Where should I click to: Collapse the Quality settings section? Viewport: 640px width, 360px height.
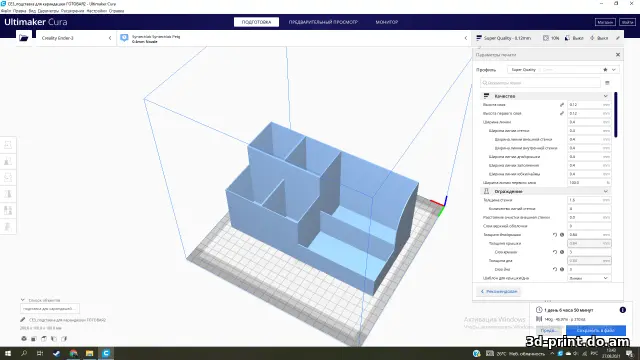(606, 96)
